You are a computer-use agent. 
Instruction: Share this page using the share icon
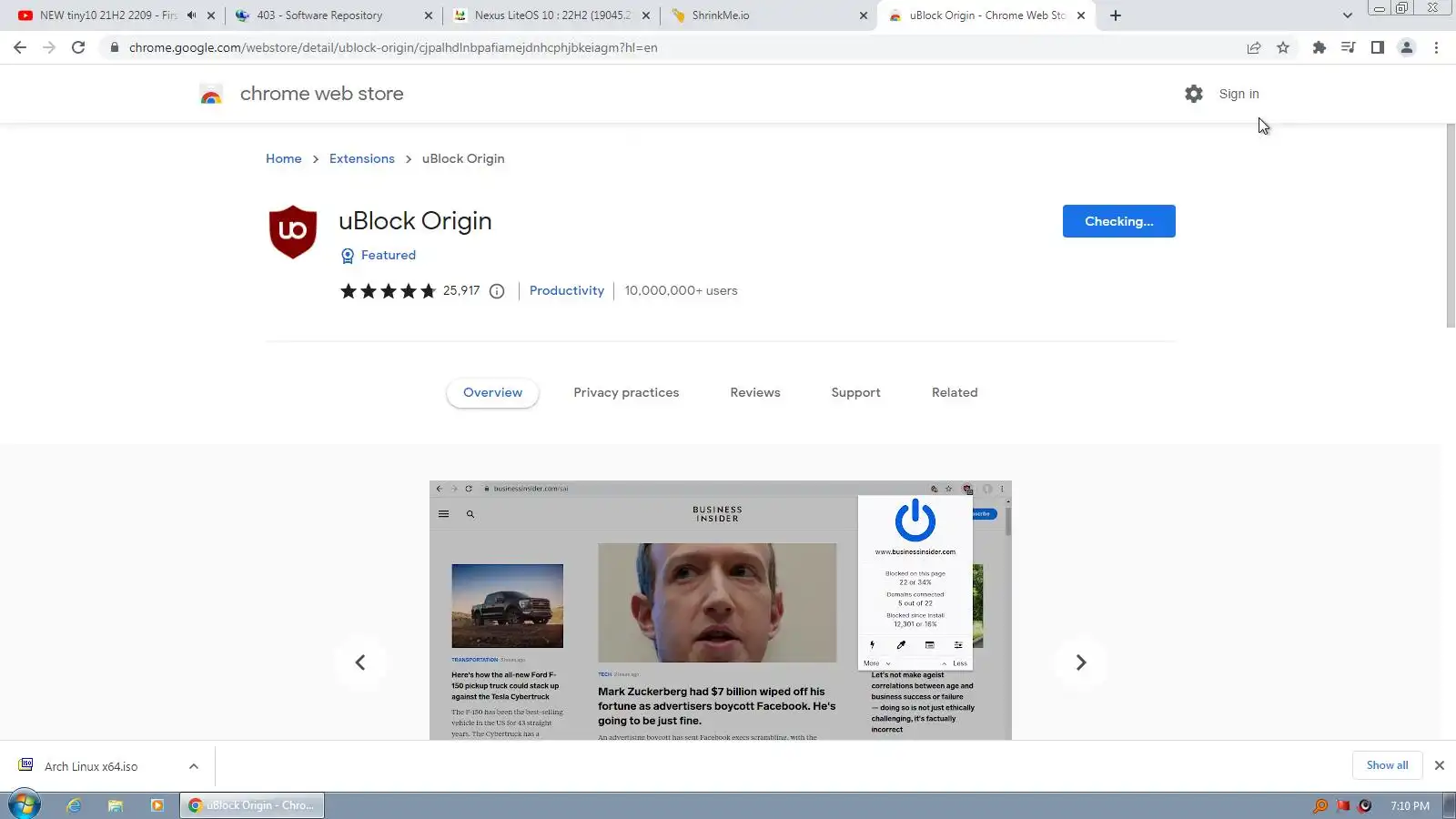(1254, 47)
